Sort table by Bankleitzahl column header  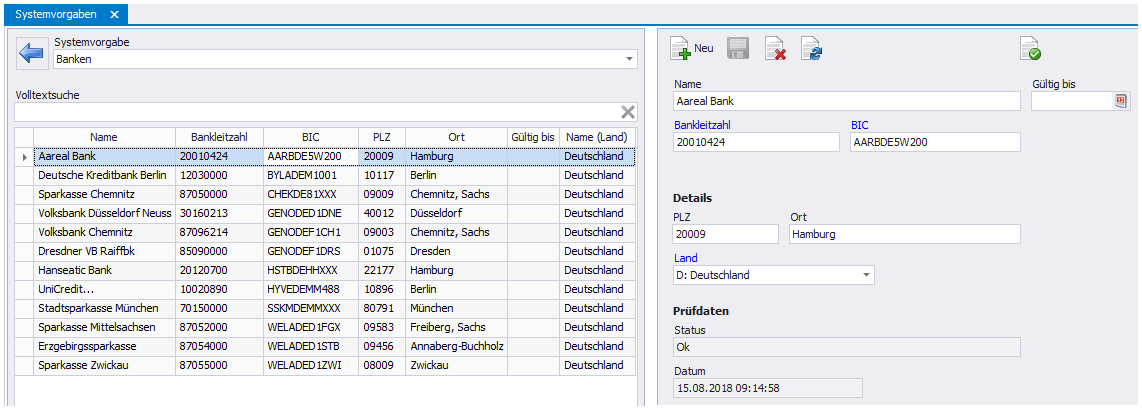[x=219, y=137]
